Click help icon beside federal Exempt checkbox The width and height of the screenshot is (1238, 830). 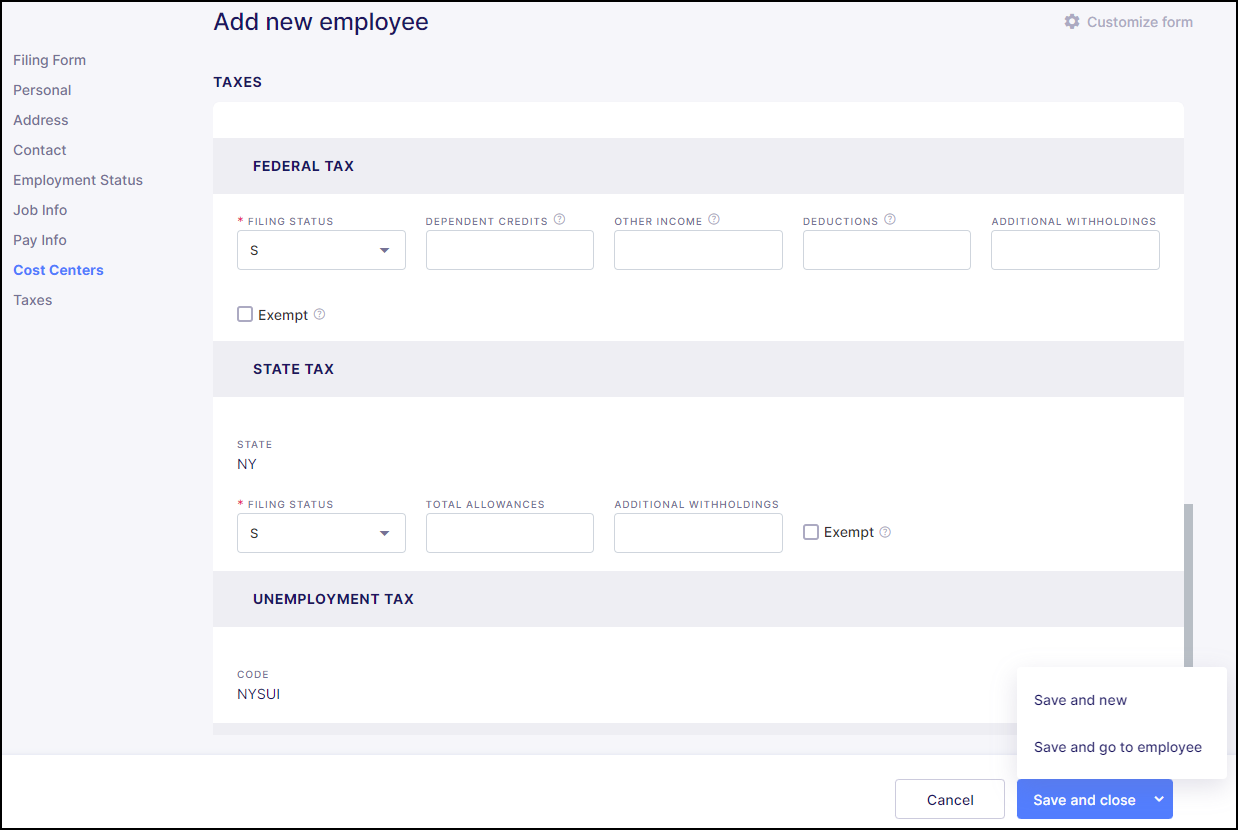[x=320, y=315]
